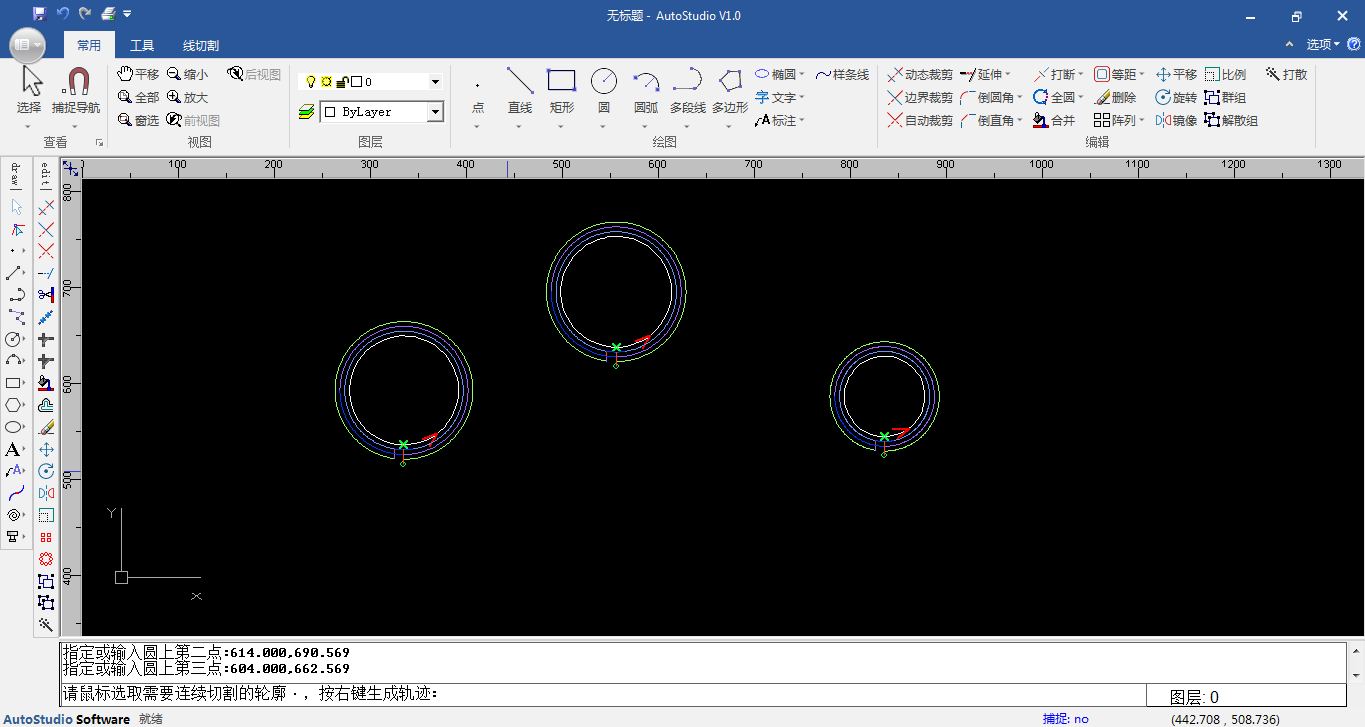Image resolution: width=1365 pixels, height=727 pixels.
Task: Select the spiral tool in left draw toolbar
Action: pos(14,515)
